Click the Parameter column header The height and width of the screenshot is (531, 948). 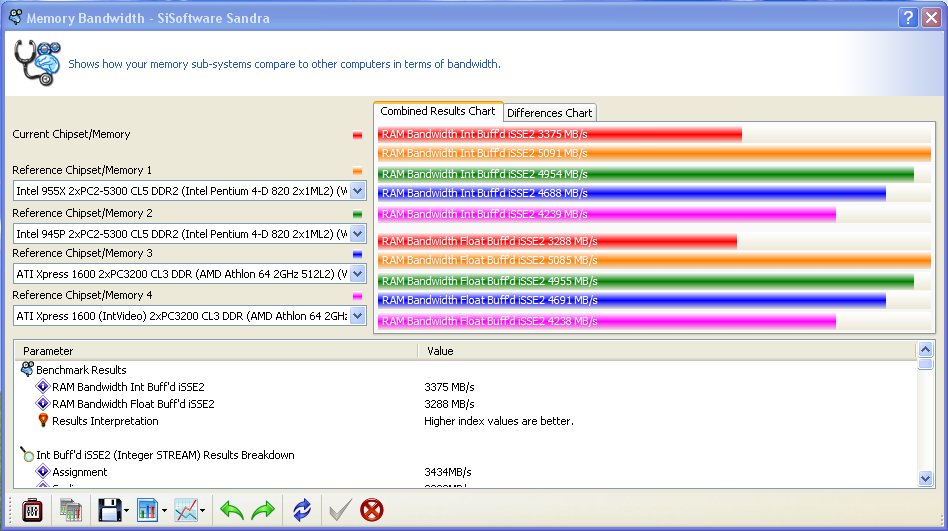click(216, 351)
